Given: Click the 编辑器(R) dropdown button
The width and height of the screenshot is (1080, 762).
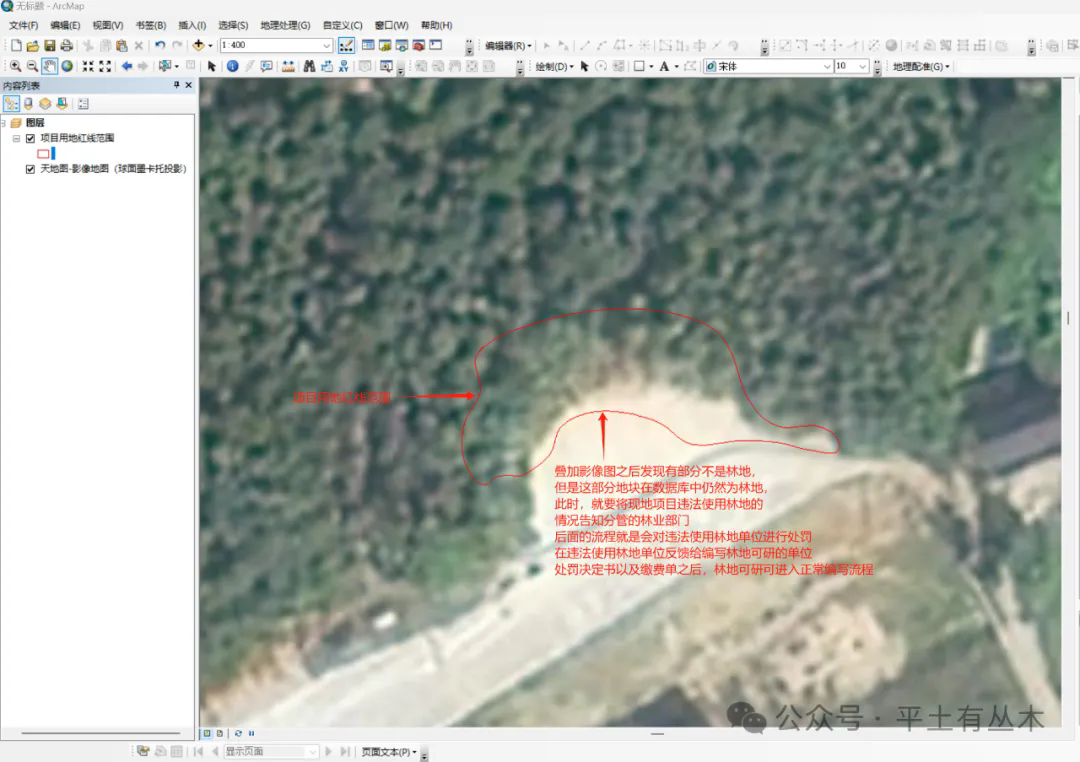Looking at the screenshot, I should 509,45.
